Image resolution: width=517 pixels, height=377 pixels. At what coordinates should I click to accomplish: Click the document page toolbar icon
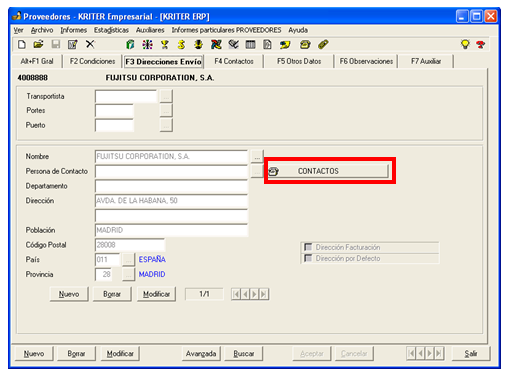[267, 44]
